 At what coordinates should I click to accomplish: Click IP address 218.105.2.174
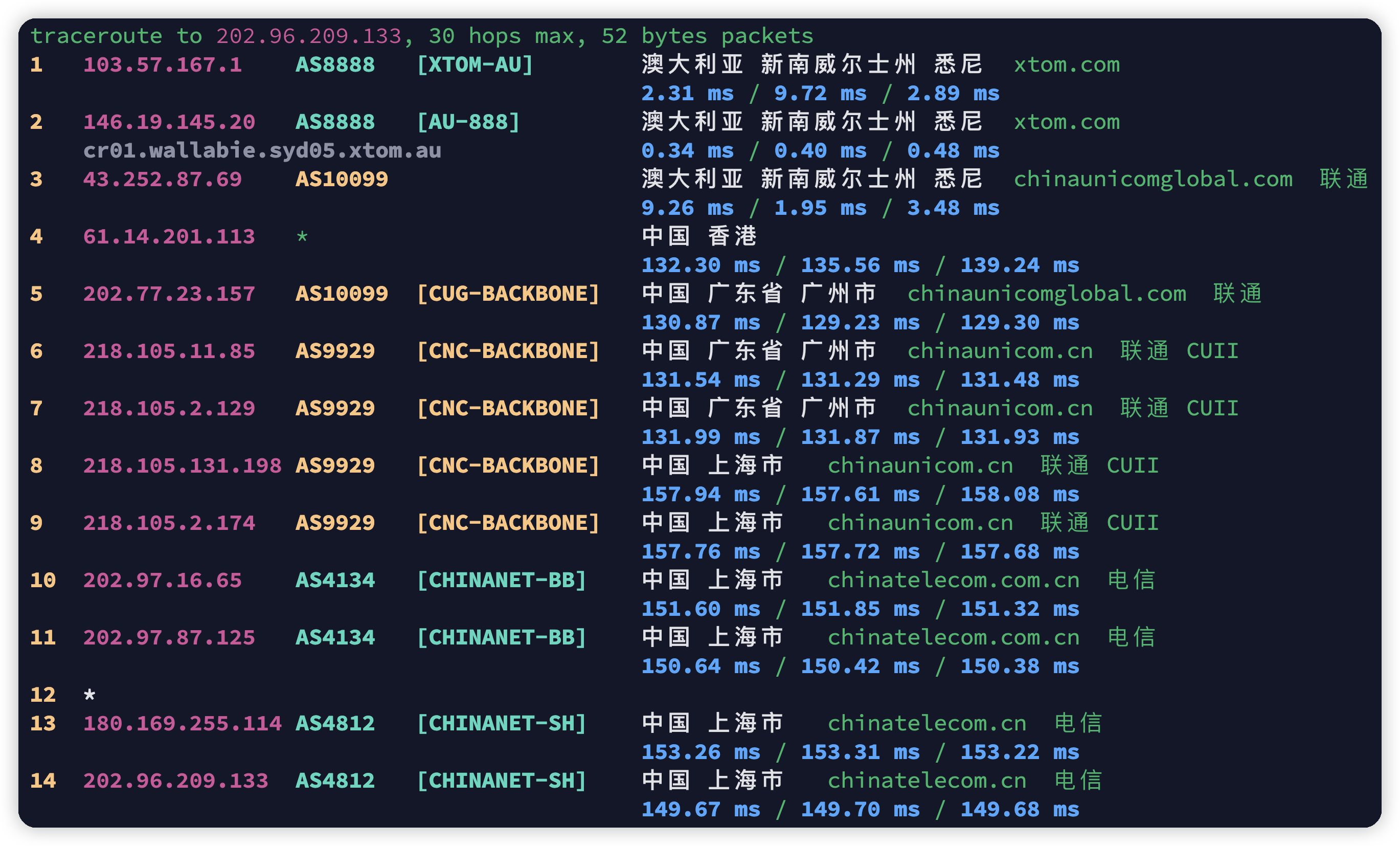(169, 523)
